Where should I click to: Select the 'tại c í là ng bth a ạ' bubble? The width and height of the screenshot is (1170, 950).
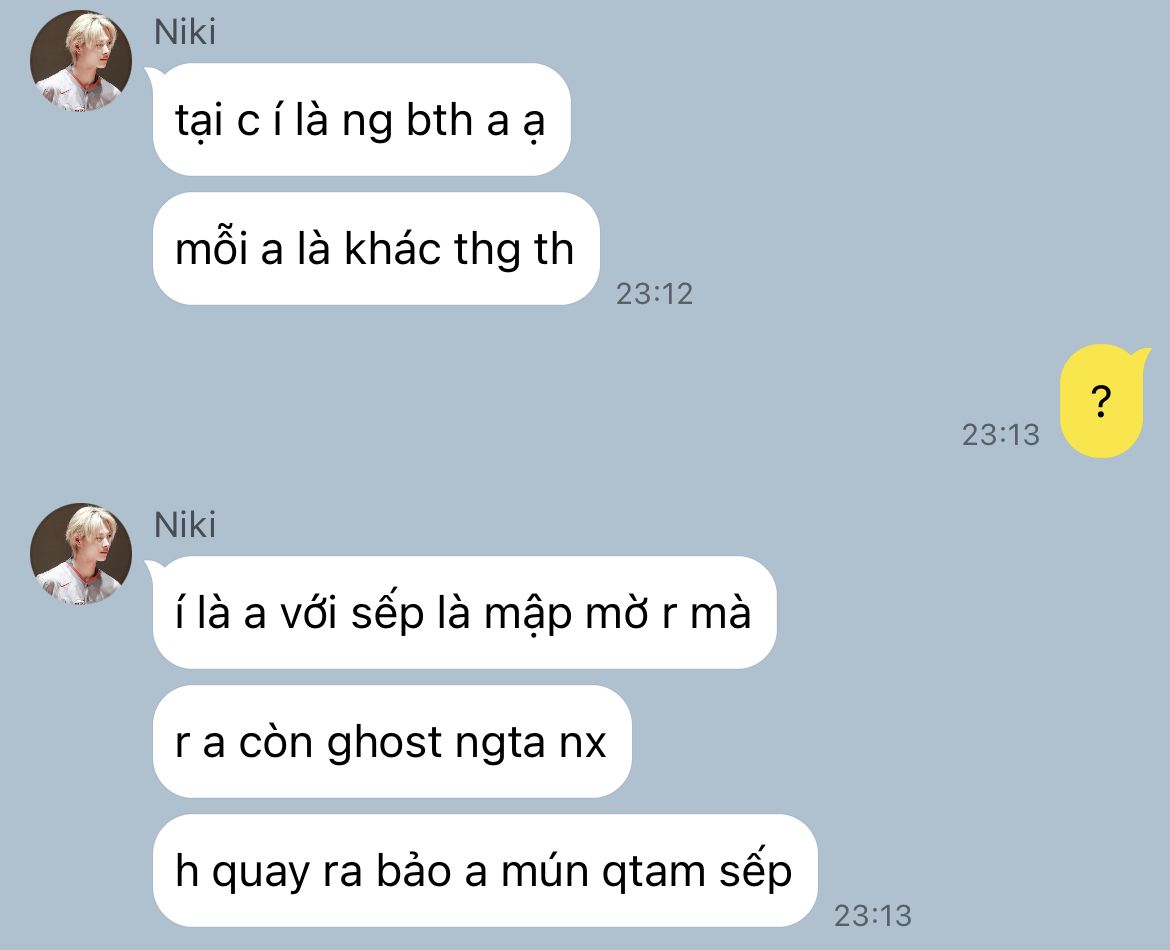(x=362, y=119)
